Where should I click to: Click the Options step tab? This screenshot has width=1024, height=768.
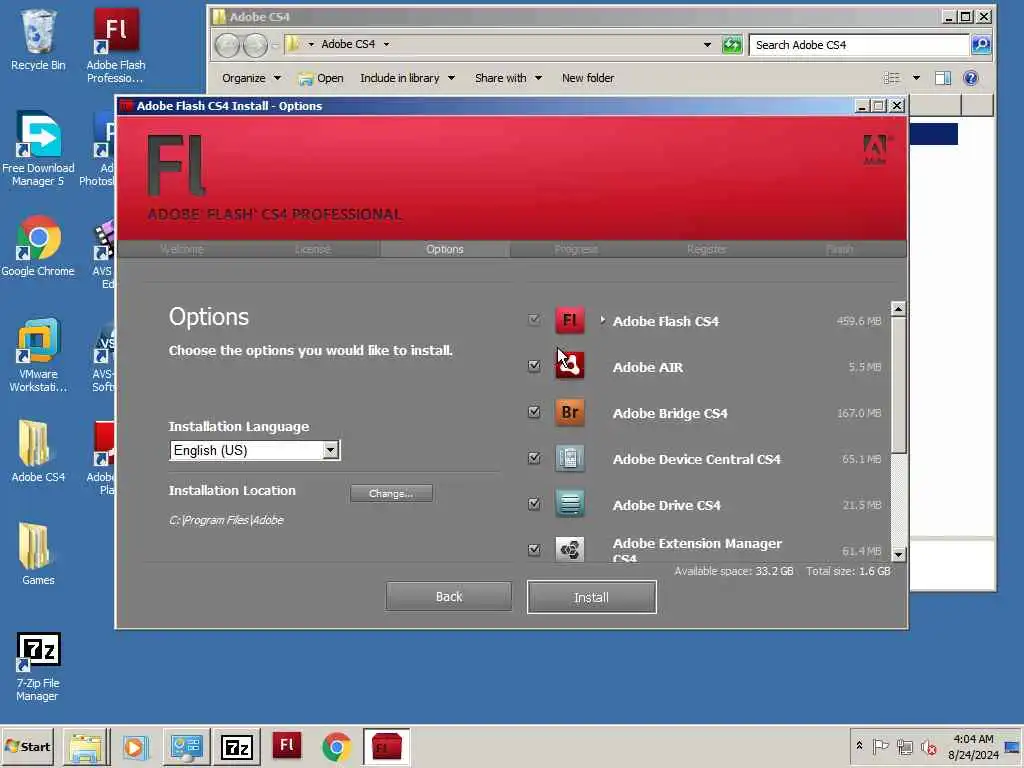(x=445, y=249)
